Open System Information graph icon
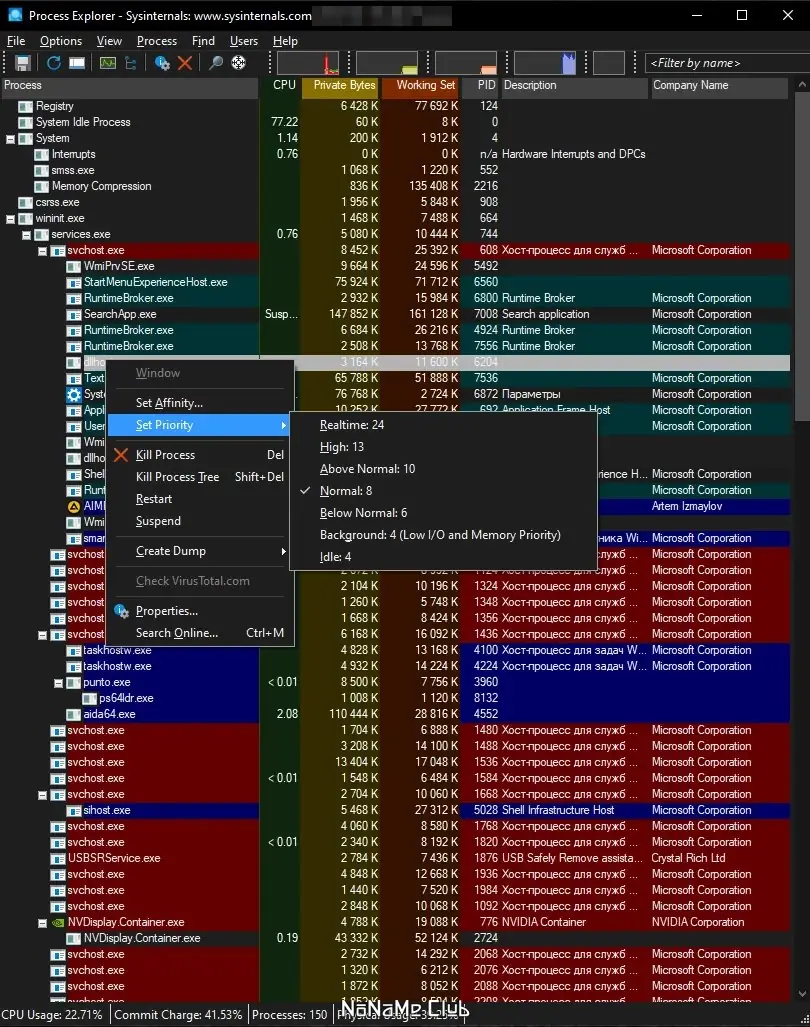The width and height of the screenshot is (810, 1027). (x=108, y=63)
